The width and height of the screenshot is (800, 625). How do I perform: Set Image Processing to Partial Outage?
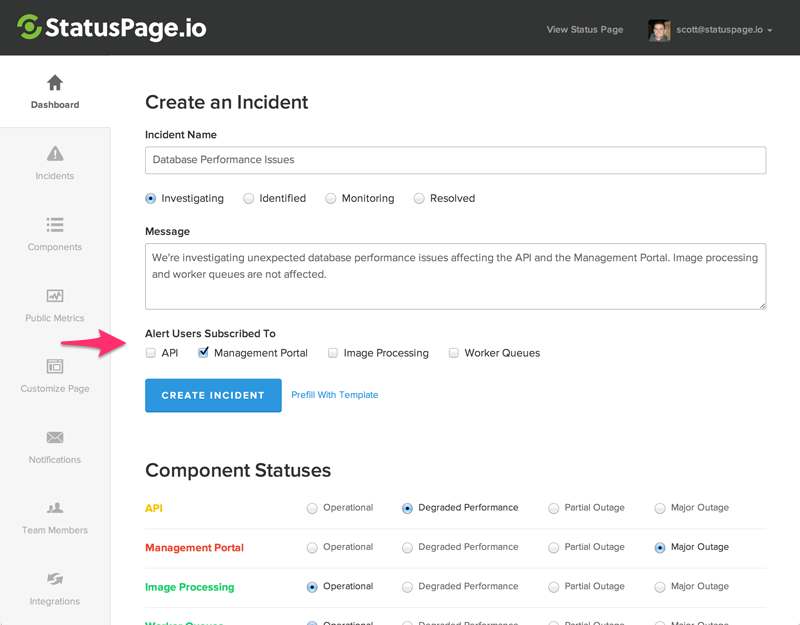click(x=554, y=587)
